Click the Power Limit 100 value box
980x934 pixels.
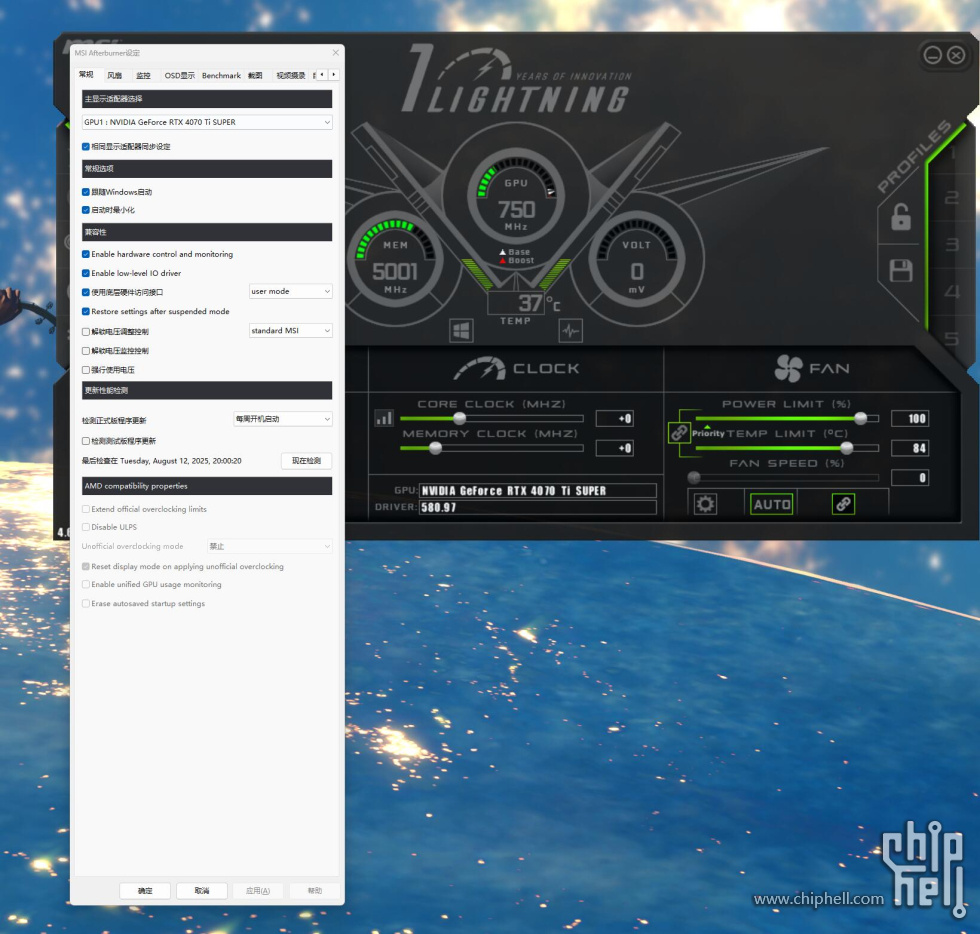[x=910, y=418]
